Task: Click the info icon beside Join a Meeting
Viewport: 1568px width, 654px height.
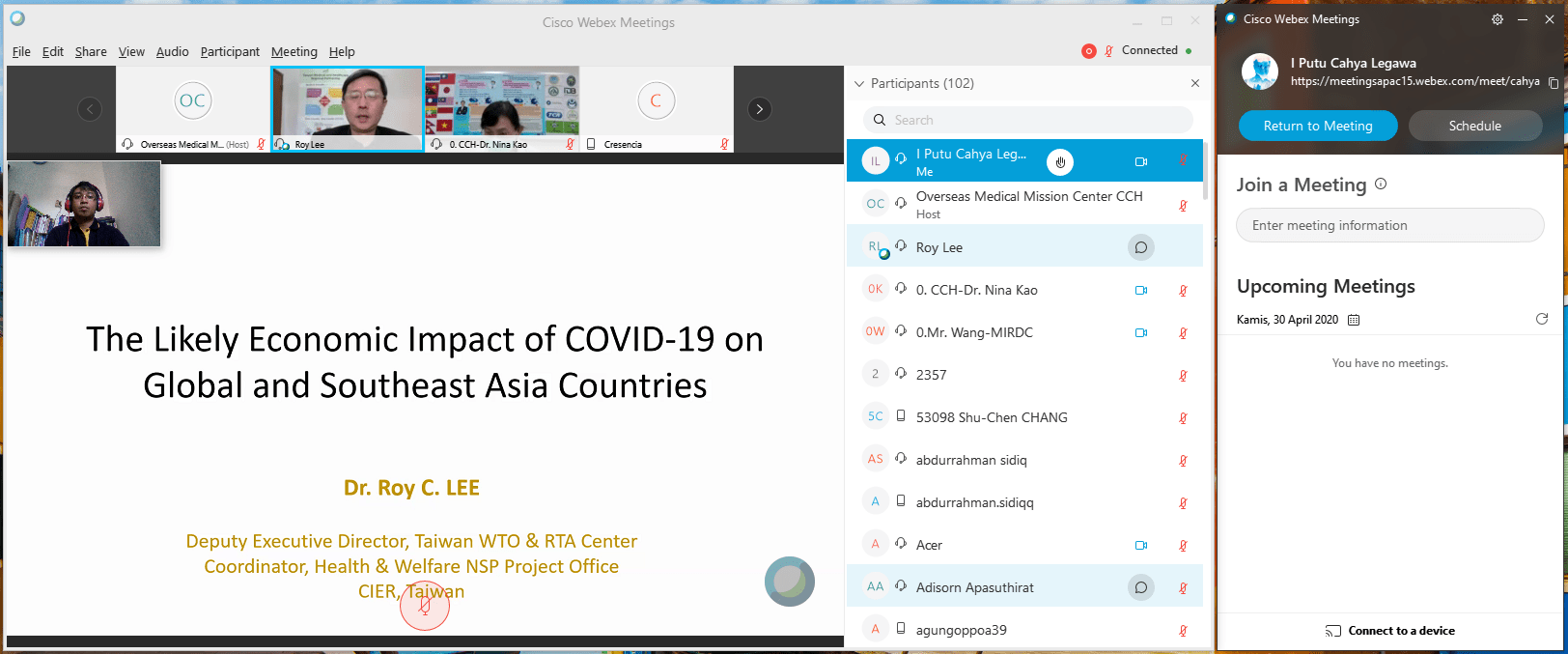Action: pyautogui.click(x=1381, y=184)
